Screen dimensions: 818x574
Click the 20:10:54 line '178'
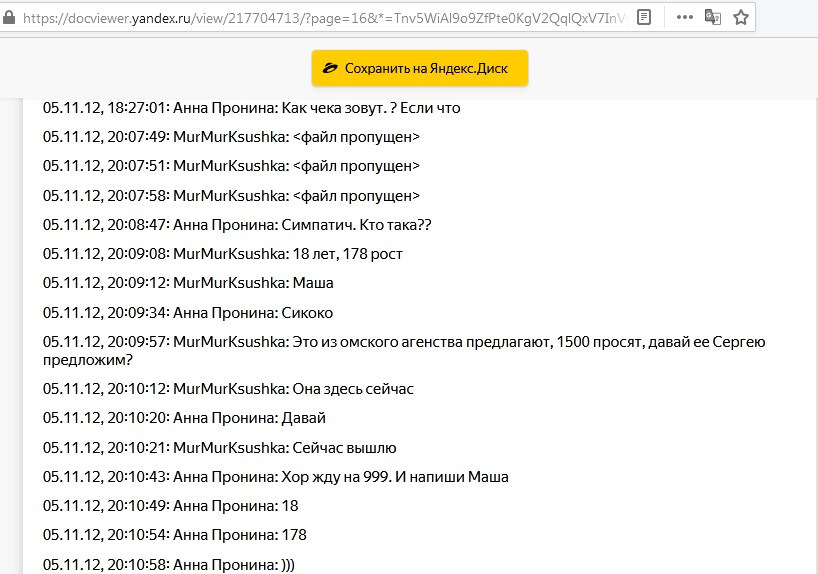(x=175, y=535)
